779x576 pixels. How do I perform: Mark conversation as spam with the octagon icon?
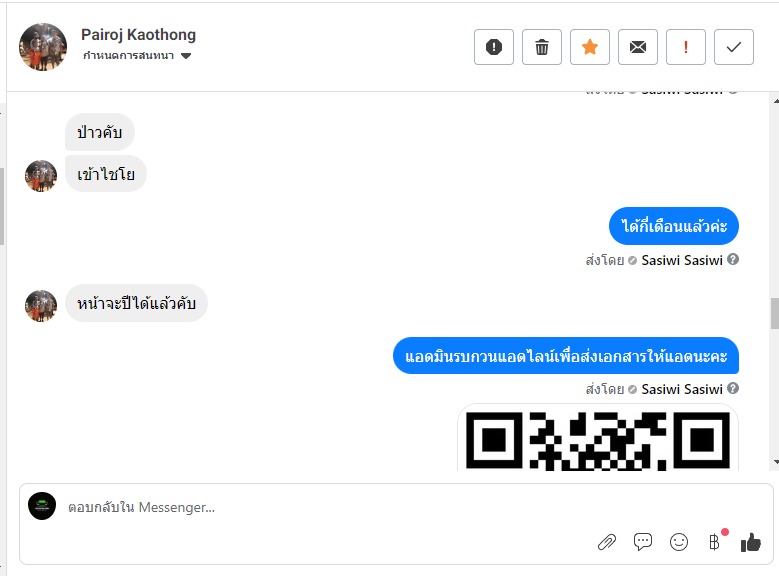tap(494, 47)
